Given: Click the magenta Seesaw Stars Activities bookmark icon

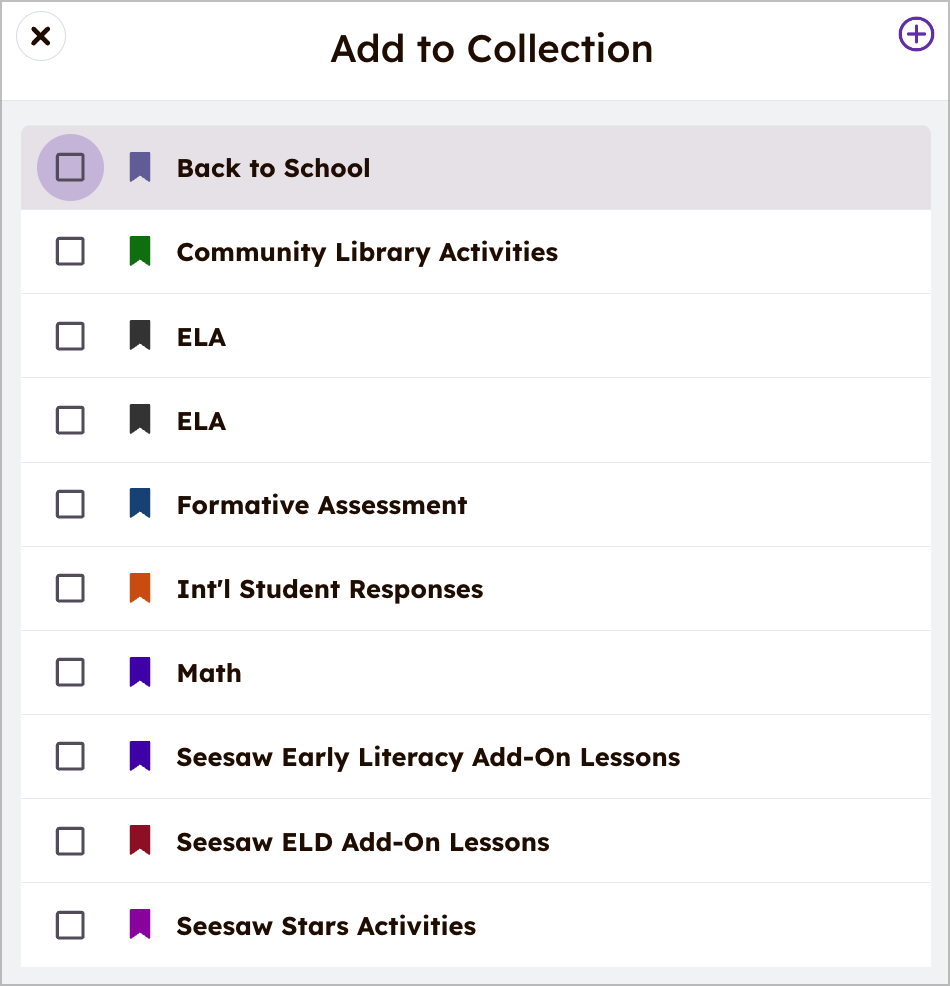Looking at the screenshot, I should click(x=140, y=924).
